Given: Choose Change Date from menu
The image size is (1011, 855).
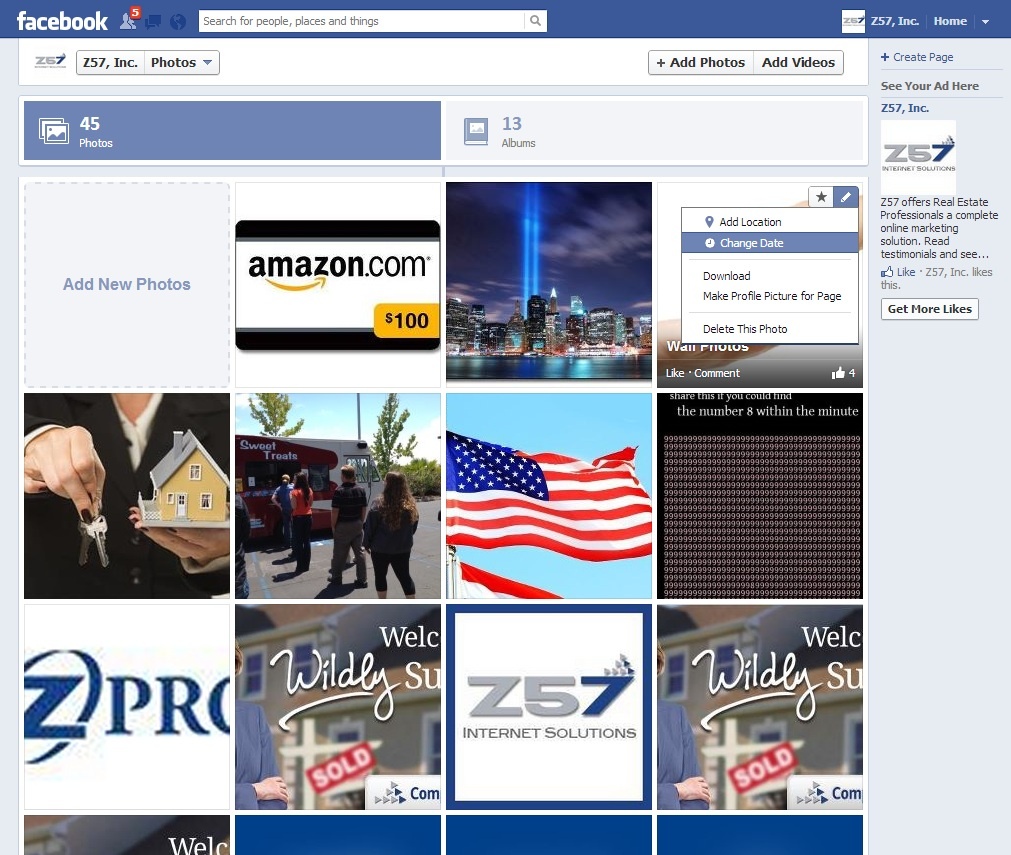Looking at the screenshot, I should click(770, 243).
